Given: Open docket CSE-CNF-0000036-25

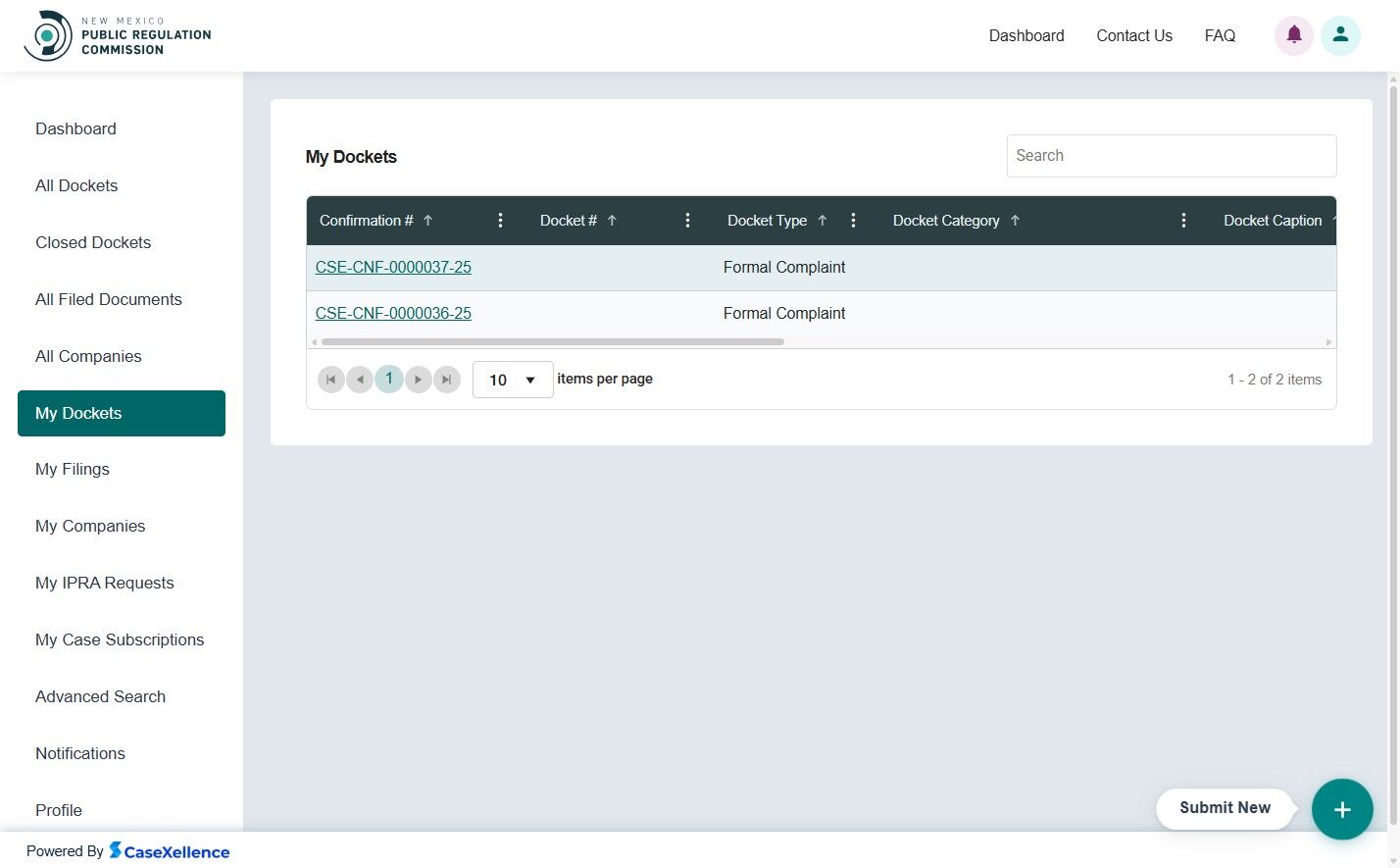Looking at the screenshot, I should 393,313.
